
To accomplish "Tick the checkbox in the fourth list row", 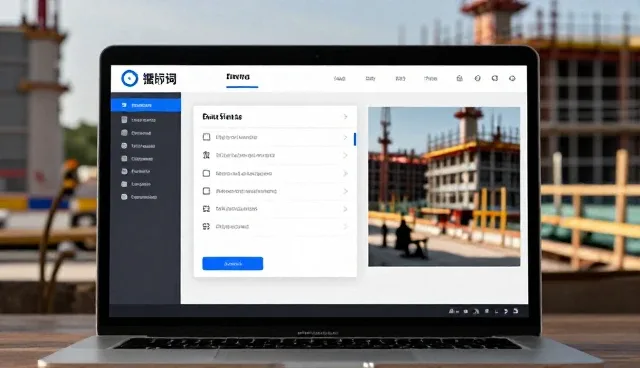I will (x=207, y=191).
